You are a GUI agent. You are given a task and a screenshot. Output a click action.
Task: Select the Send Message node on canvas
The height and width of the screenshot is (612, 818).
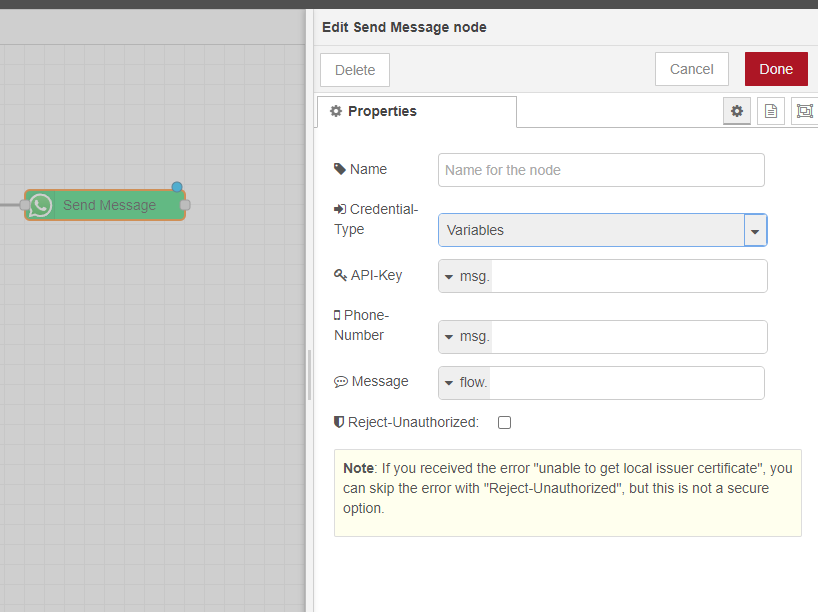[x=109, y=205]
